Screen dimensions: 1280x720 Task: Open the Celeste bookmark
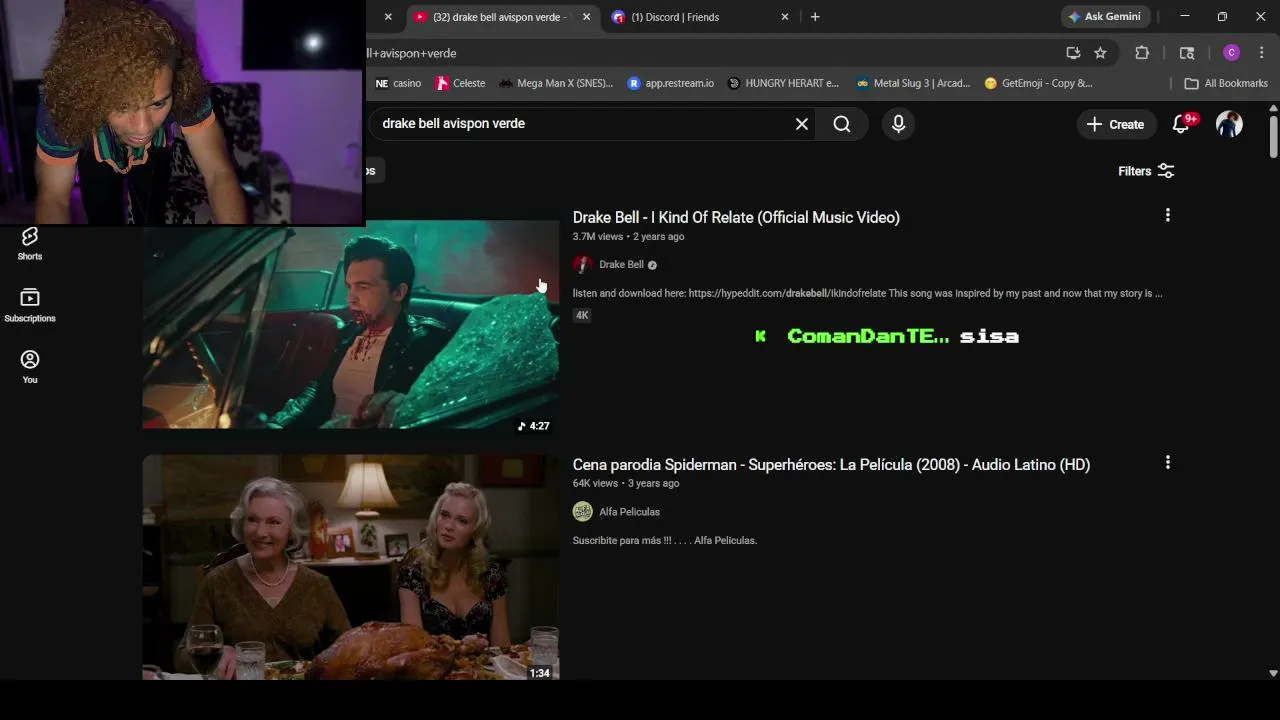461,83
